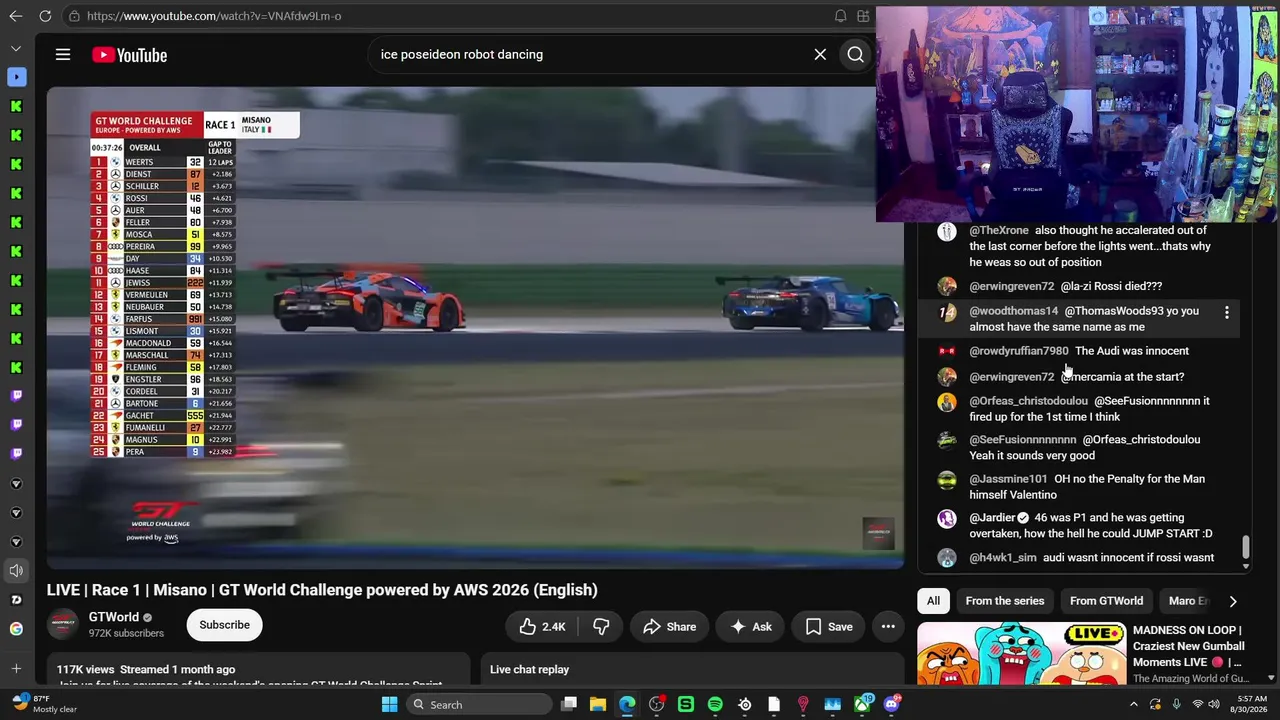Open Microsoft Edge from the taskbar

[627, 704]
